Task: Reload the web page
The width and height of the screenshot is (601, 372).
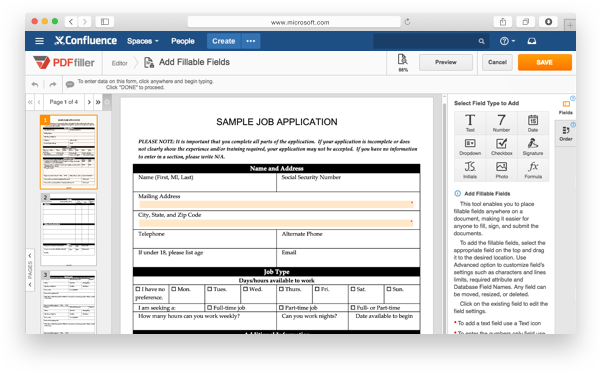Action: coord(407,22)
